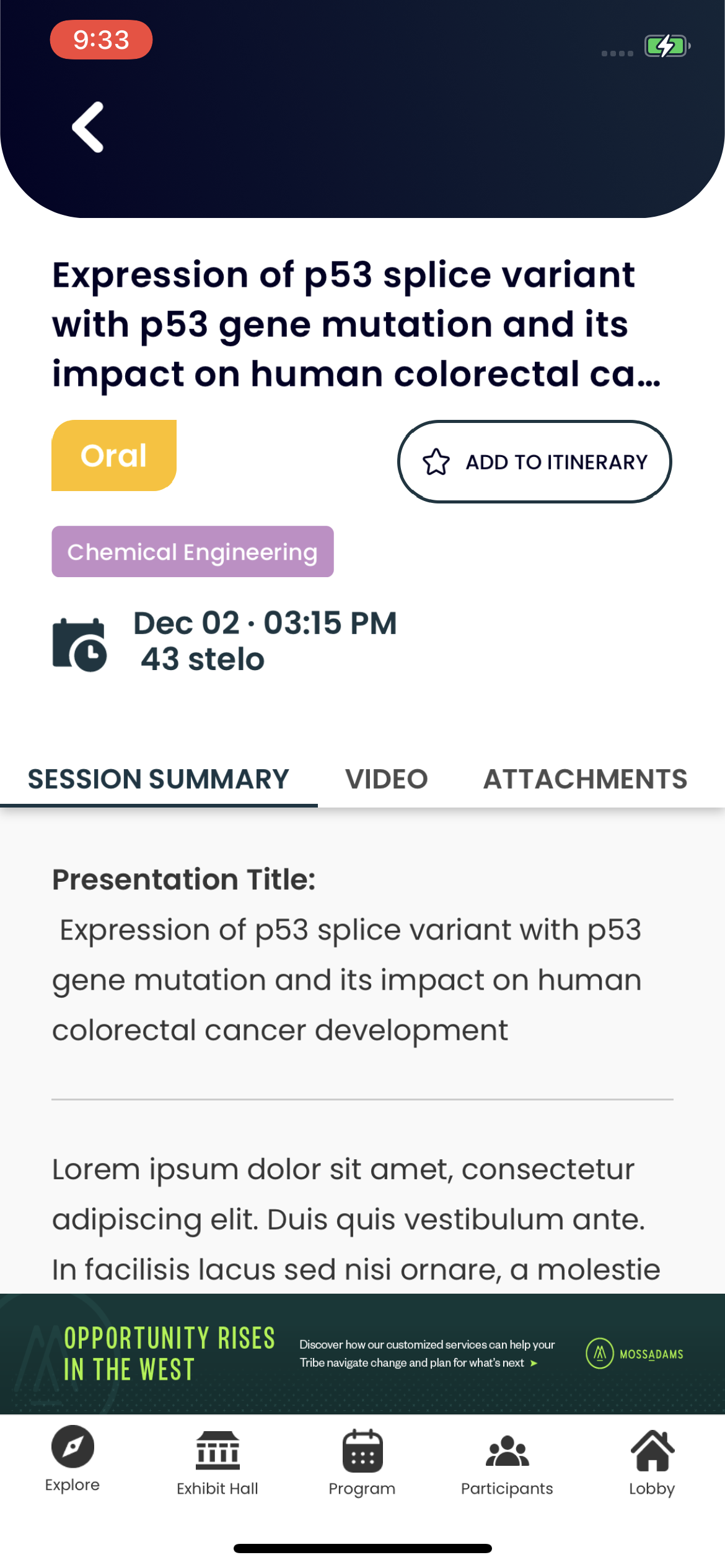Open the Opportunity Rises in the West banner

362,1354
